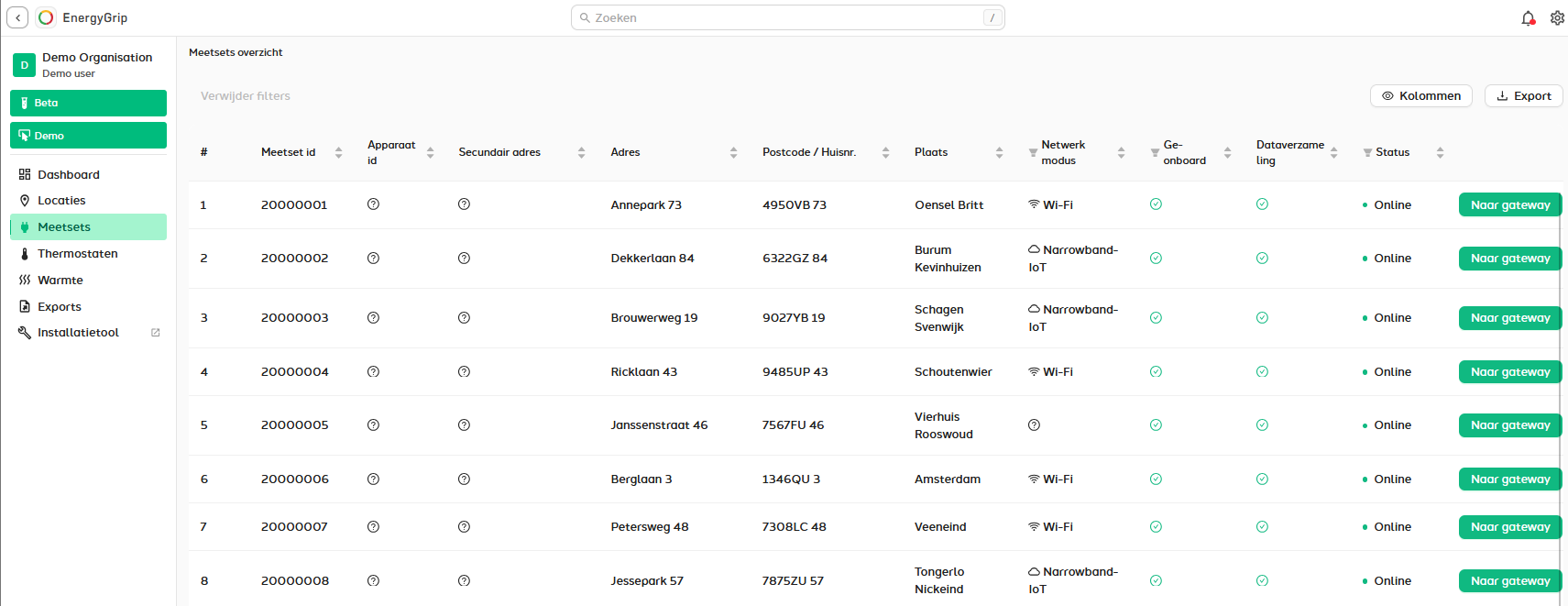The width and height of the screenshot is (1568, 606).
Task: Open the Ge-onboard filter icon
Action: click(x=1155, y=153)
